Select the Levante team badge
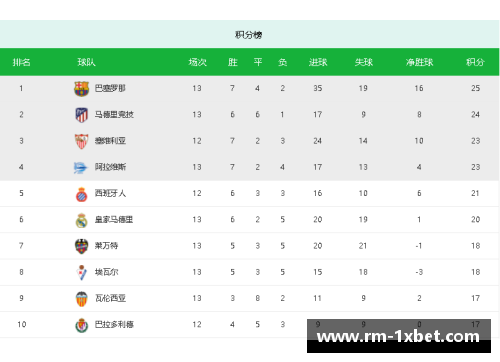This screenshot has height=362, width=500. pyautogui.click(x=81, y=246)
